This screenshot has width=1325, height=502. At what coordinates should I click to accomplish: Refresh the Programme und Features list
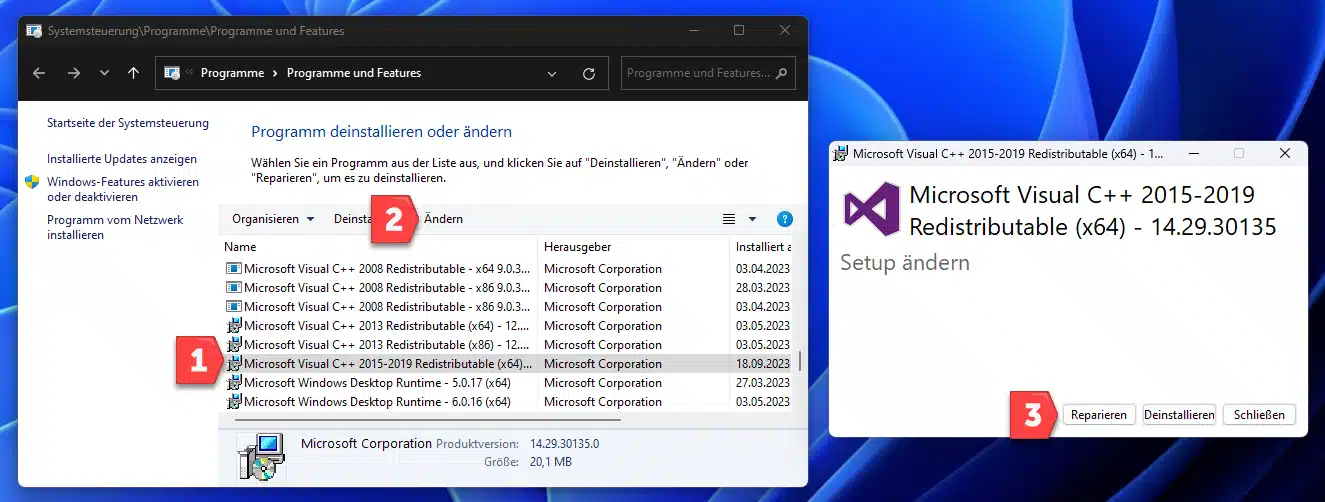click(589, 73)
